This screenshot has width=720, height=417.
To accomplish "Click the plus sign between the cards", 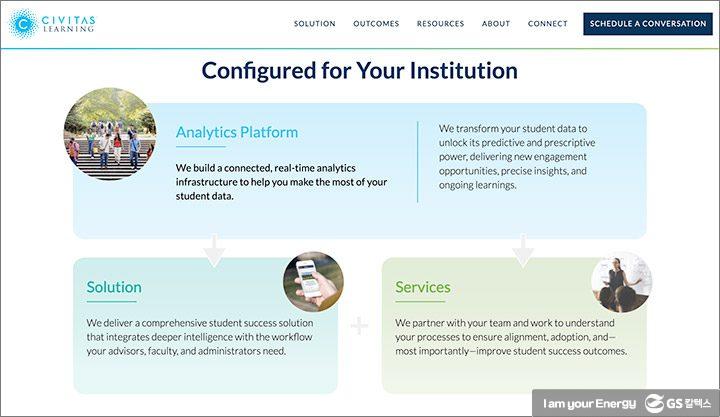I will point(360,326).
